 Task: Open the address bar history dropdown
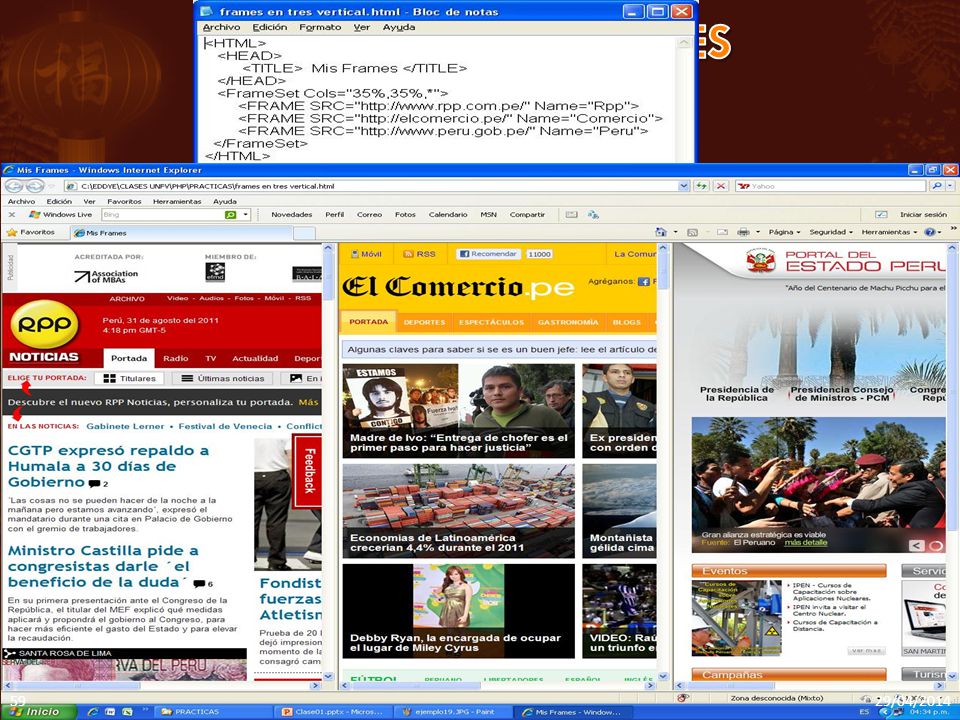point(684,186)
